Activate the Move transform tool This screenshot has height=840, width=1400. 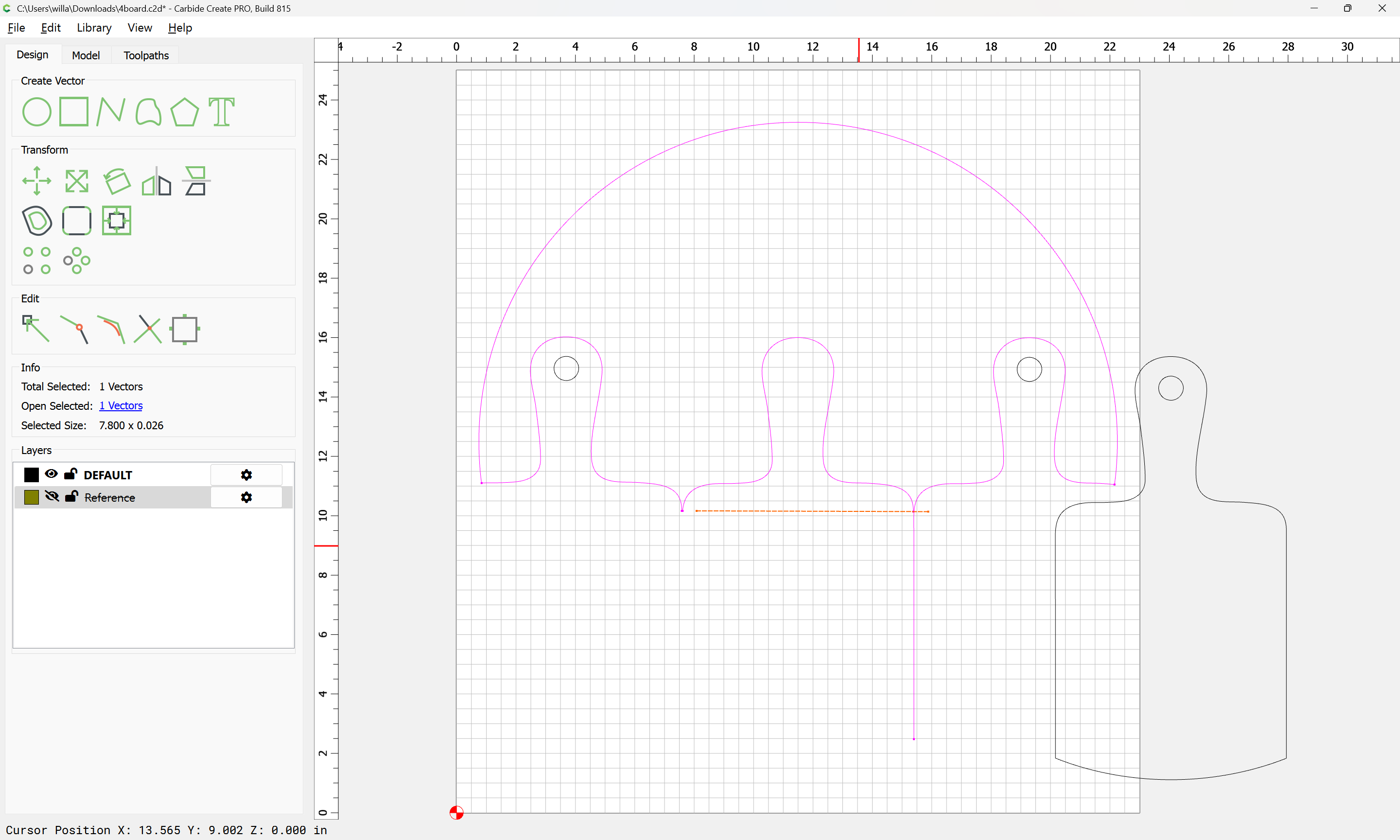37,181
